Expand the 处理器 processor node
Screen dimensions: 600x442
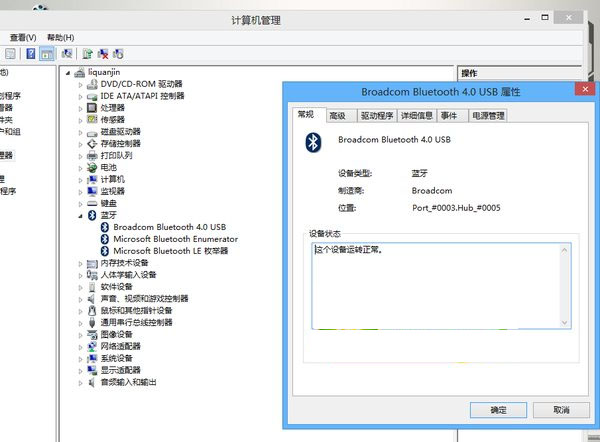pyautogui.click(x=81, y=108)
